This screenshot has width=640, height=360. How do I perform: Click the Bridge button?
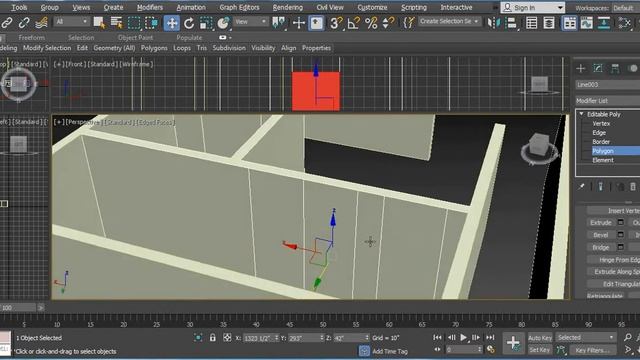click(601, 247)
